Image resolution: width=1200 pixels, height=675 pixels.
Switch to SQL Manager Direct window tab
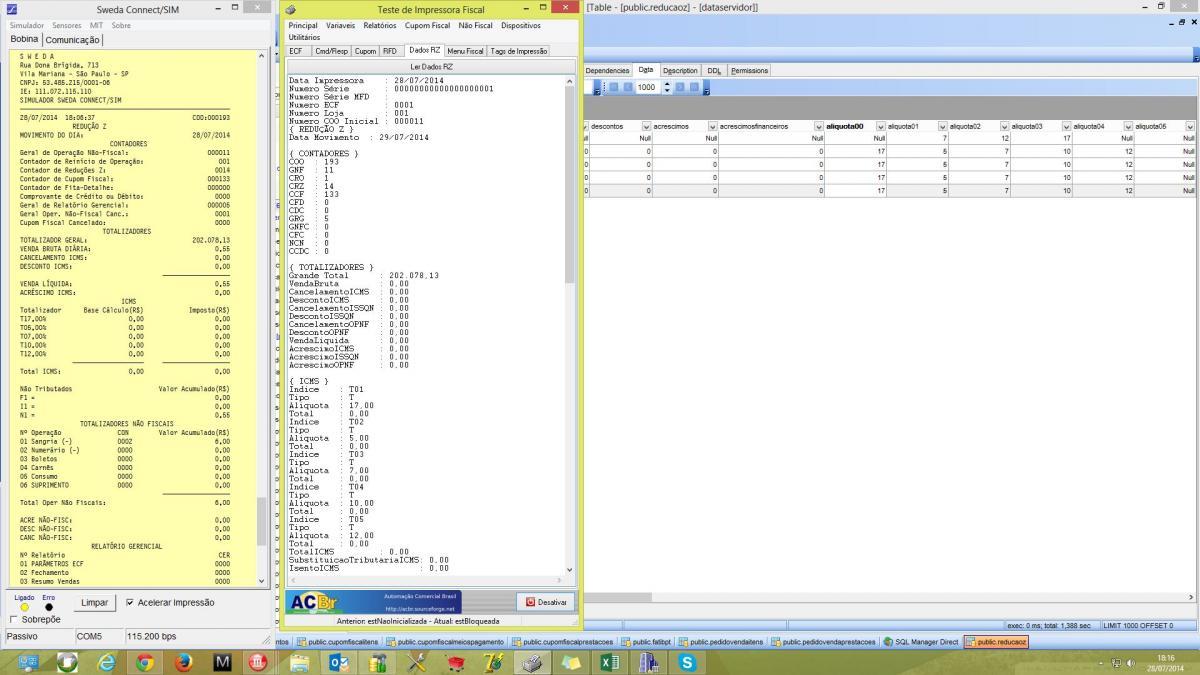point(921,642)
